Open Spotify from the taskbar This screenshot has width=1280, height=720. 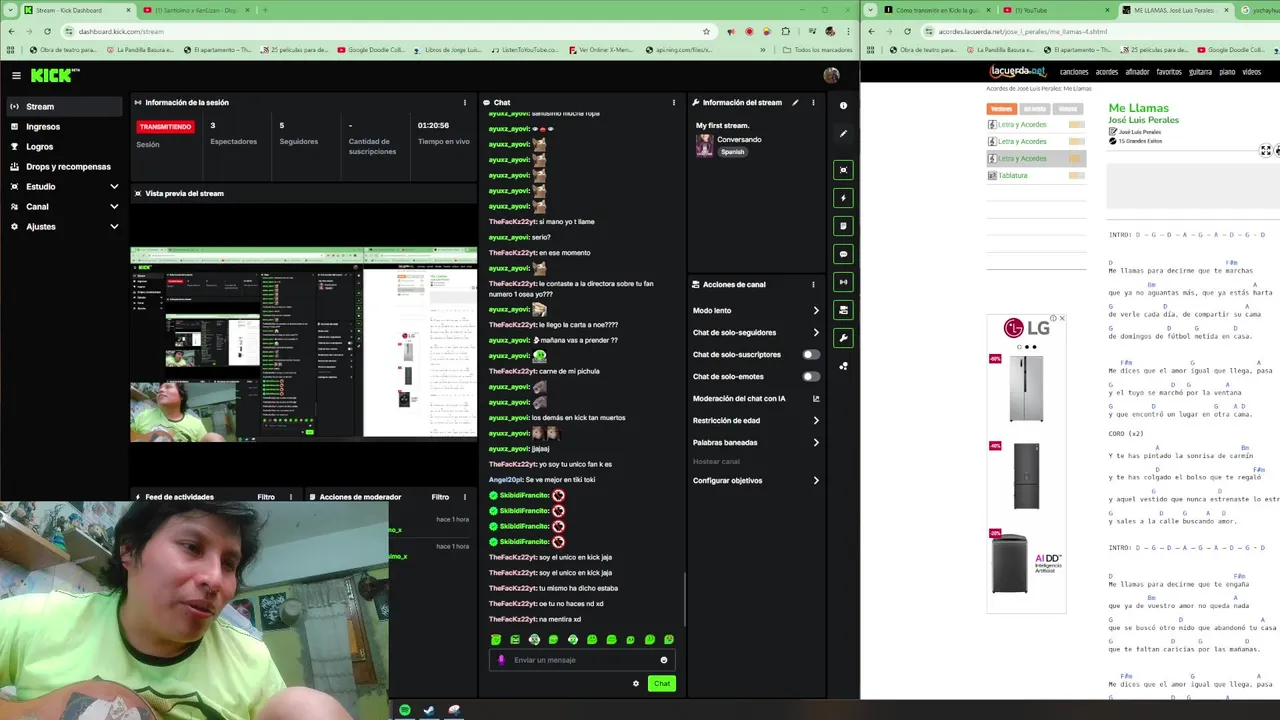404,710
